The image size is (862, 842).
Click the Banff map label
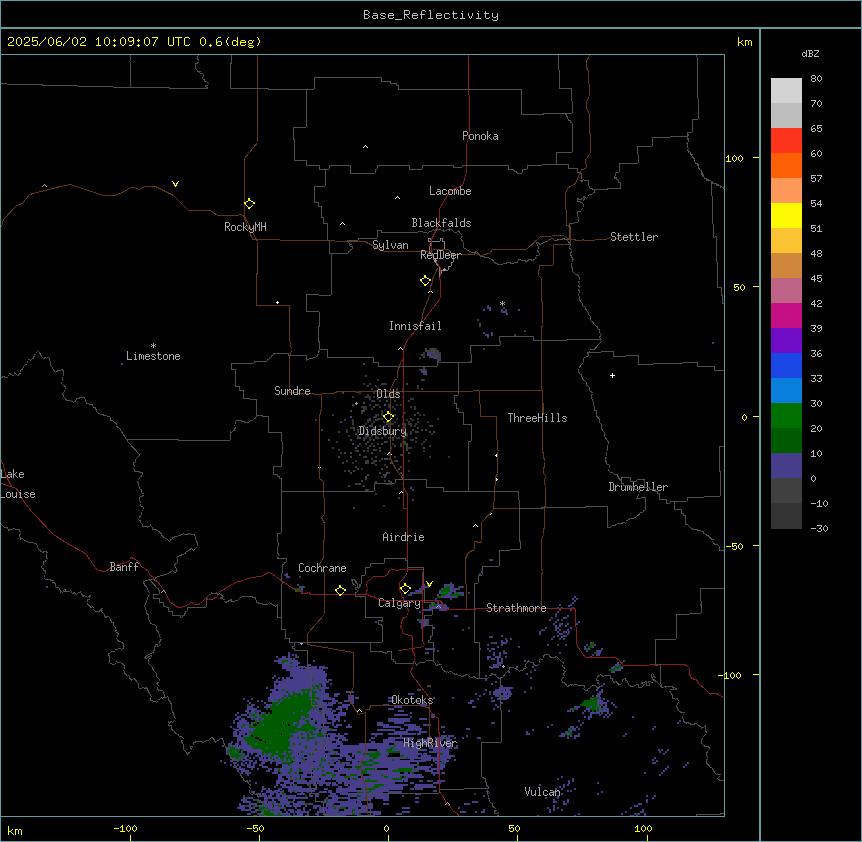(x=124, y=567)
